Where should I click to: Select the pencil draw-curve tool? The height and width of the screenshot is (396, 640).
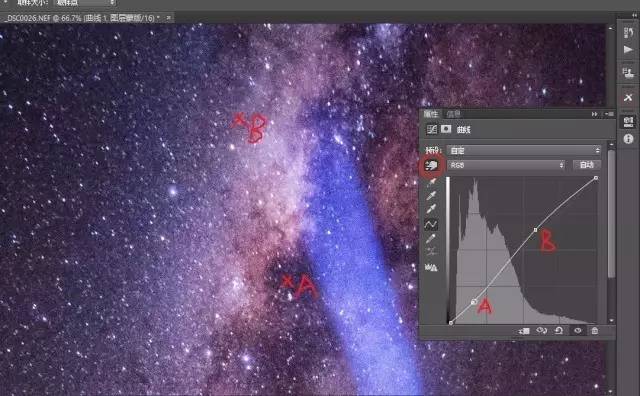click(431, 238)
